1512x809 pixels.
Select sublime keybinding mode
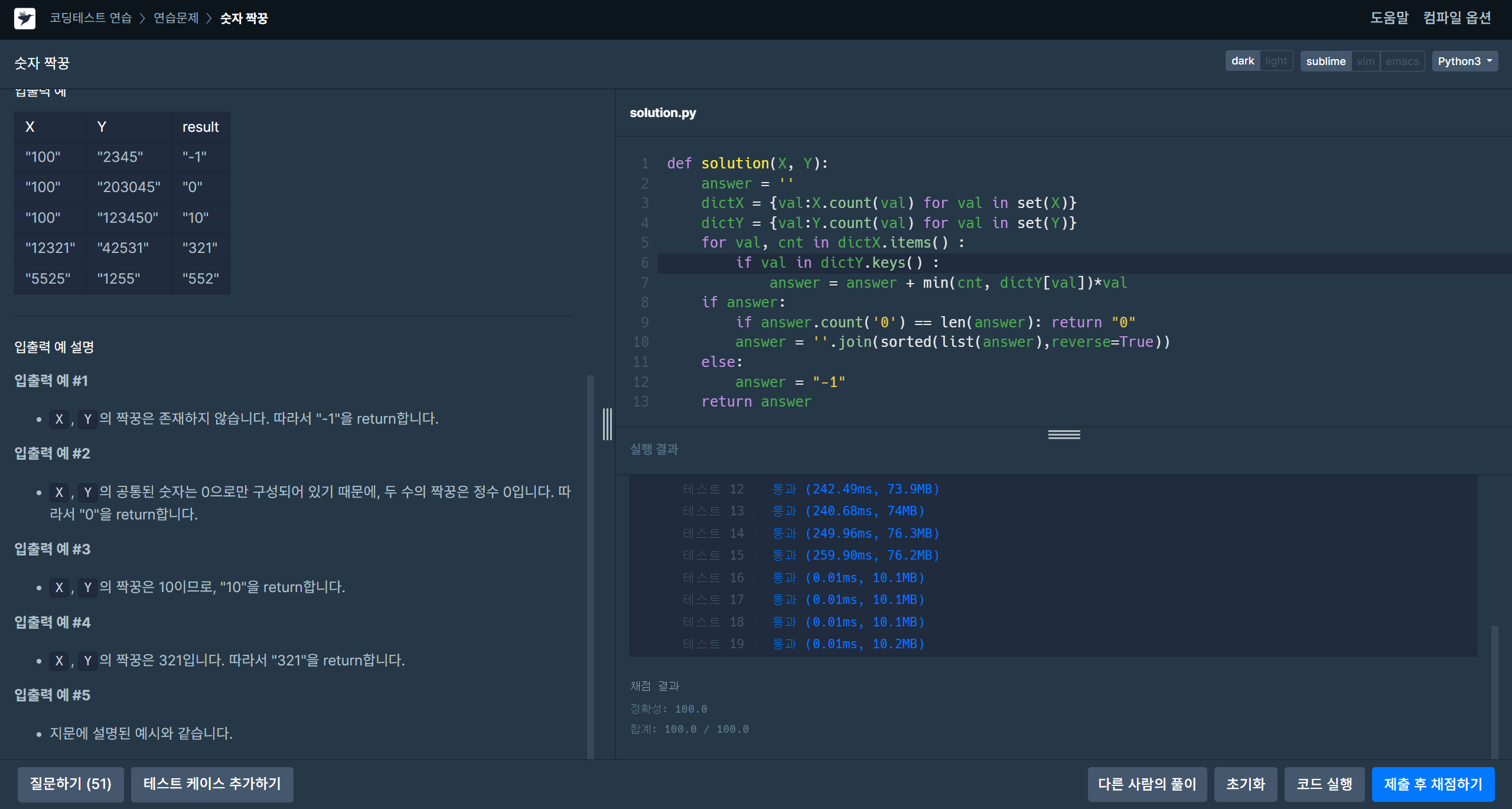pyautogui.click(x=1325, y=61)
